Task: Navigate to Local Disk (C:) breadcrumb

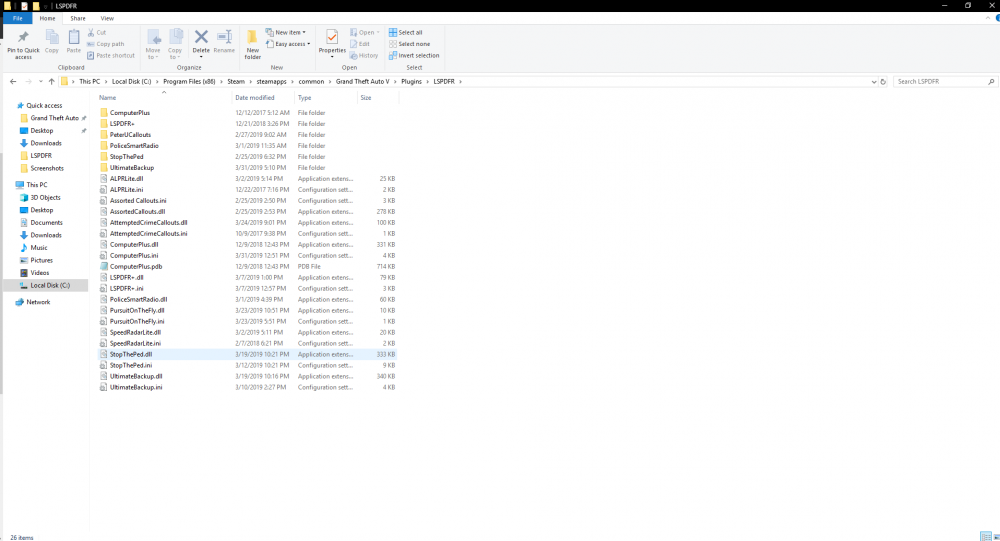Action: [x=131, y=82]
